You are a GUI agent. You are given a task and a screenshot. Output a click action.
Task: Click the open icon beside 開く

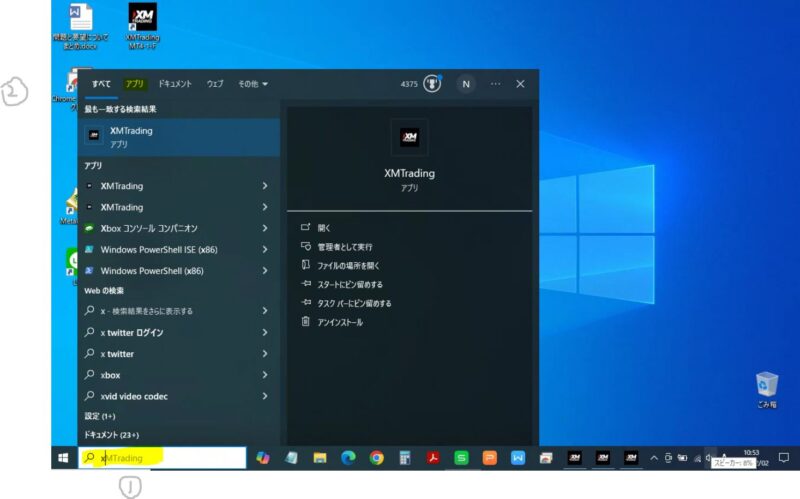click(x=306, y=227)
